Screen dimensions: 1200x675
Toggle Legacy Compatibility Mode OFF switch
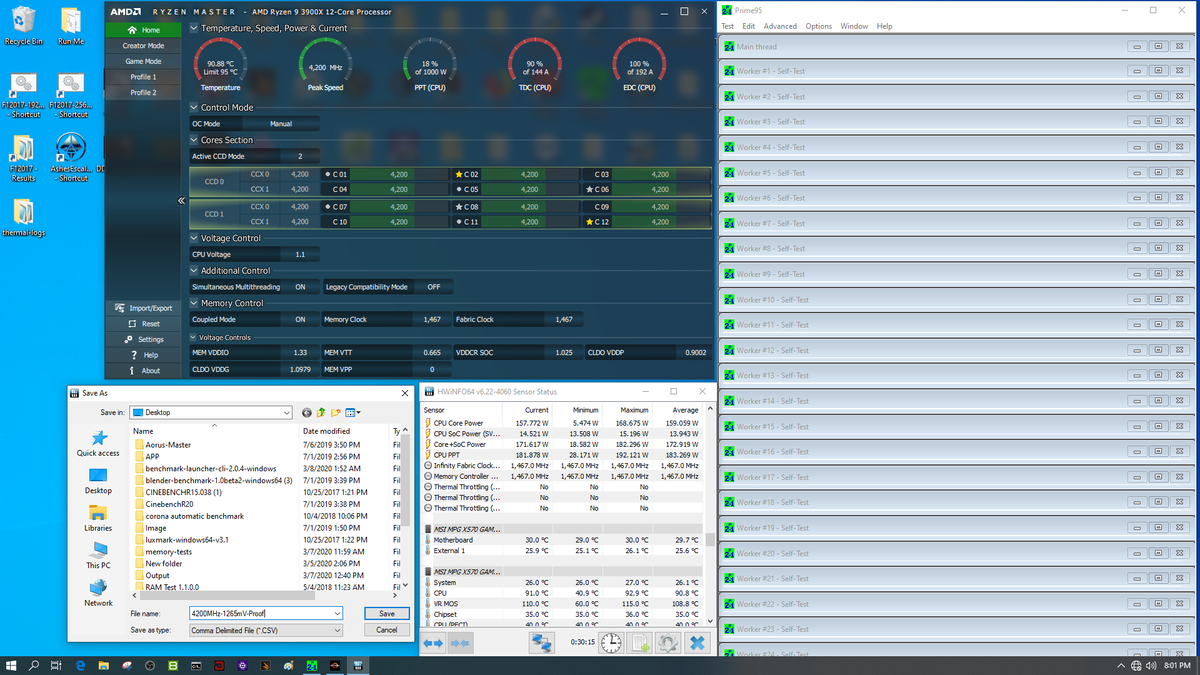433,287
